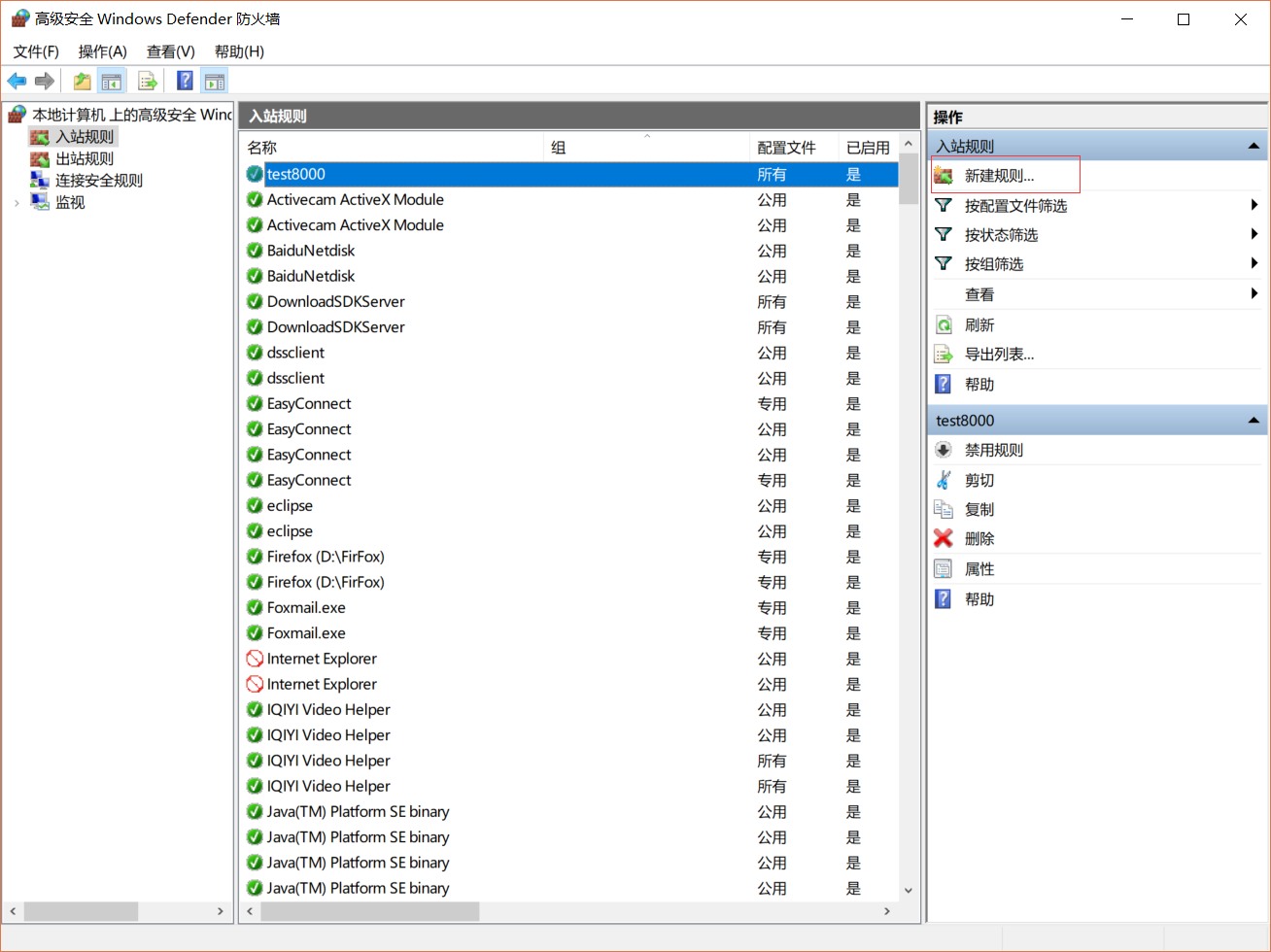1271x952 pixels.
Task: Open the 文件(F) menu
Action: click(36, 51)
